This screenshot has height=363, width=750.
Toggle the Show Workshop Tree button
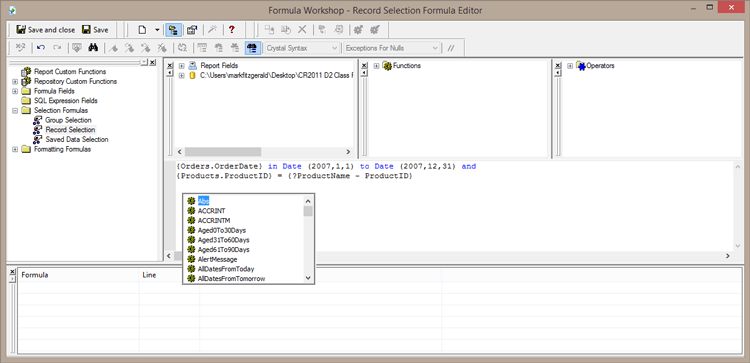[x=173, y=30]
